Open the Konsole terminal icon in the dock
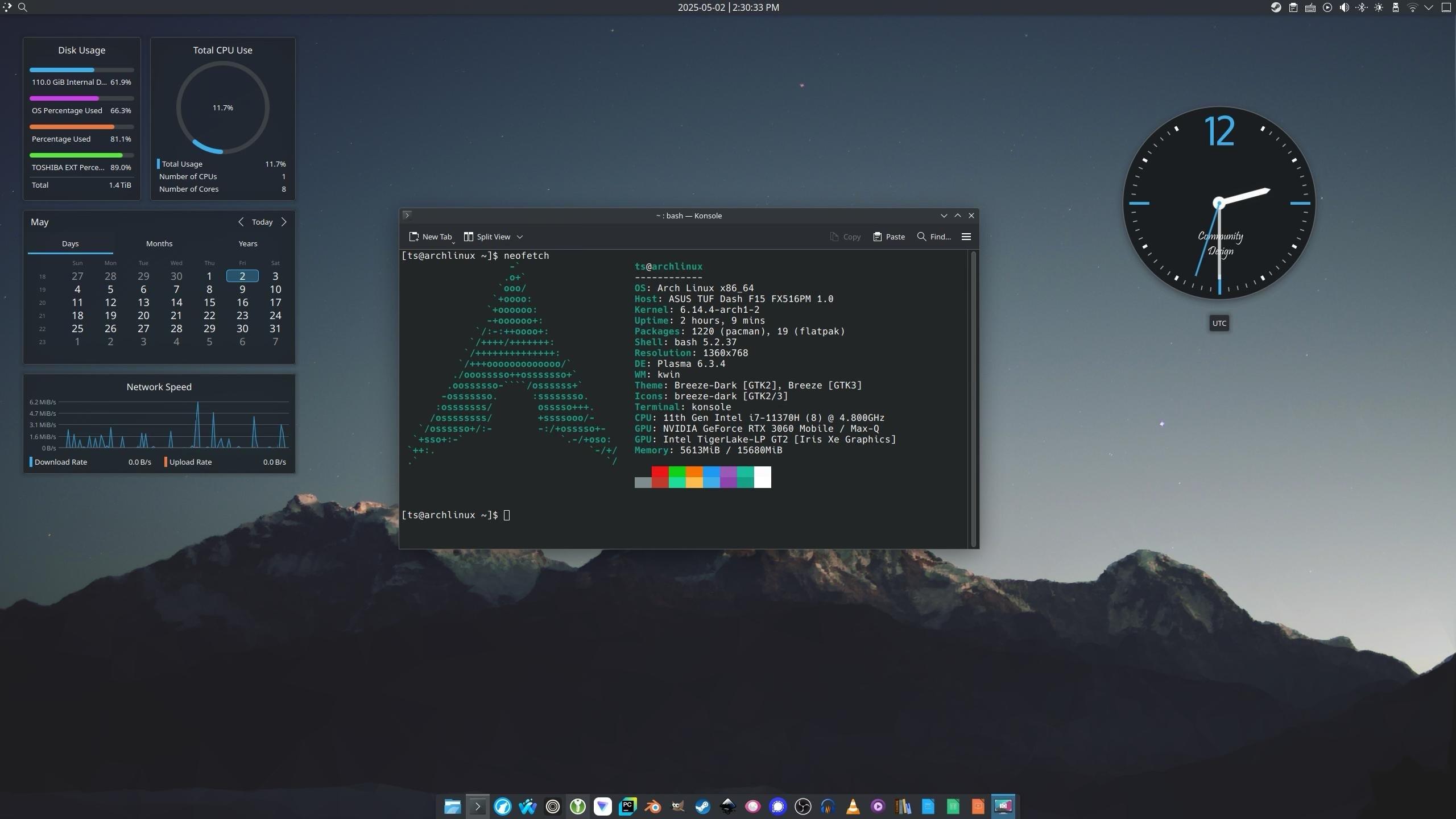Image resolution: width=1456 pixels, height=819 pixels. pyautogui.click(x=478, y=806)
